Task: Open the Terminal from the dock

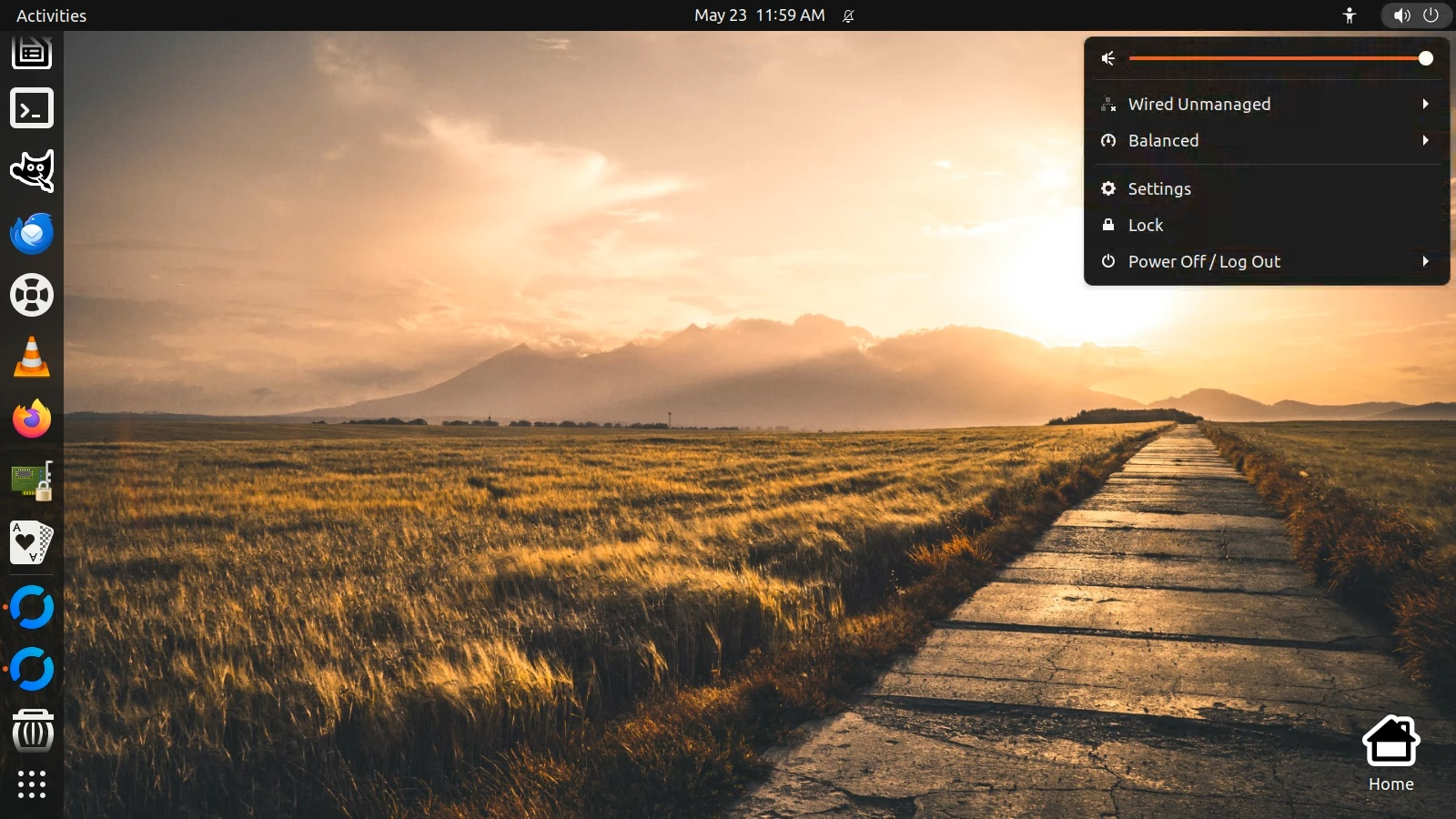Action: point(32,109)
